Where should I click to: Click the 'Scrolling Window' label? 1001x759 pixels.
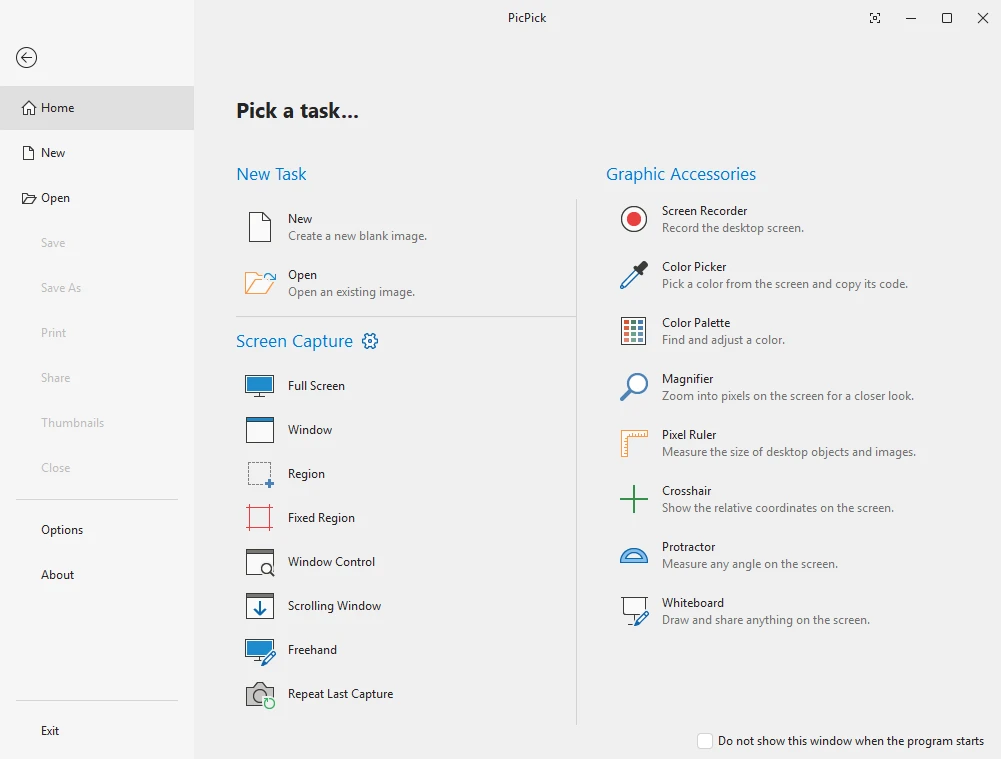[335, 606]
